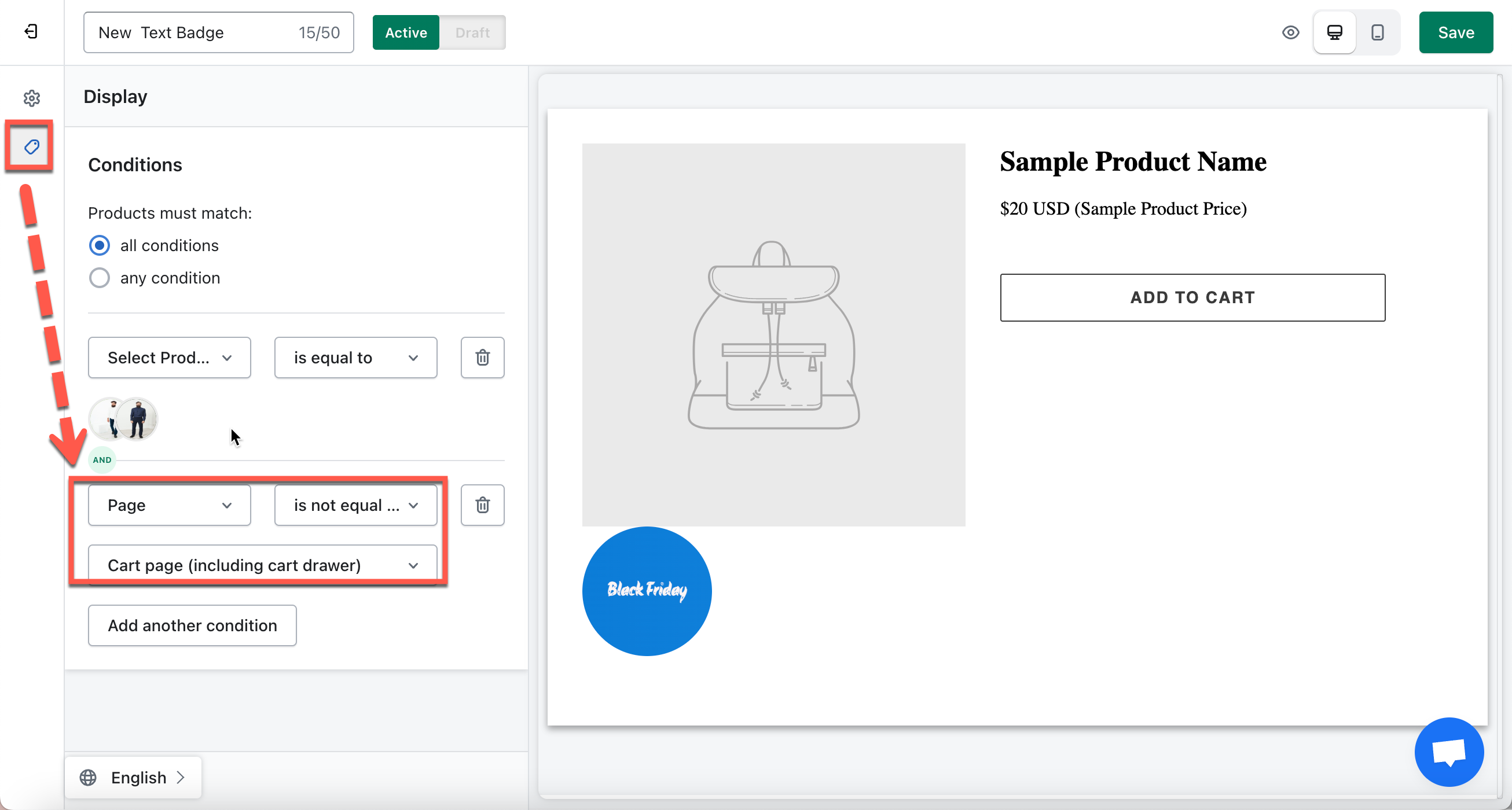The image size is (1512, 810).
Task: Select the all conditions radio button
Action: pyautogui.click(x=99, y=245)
